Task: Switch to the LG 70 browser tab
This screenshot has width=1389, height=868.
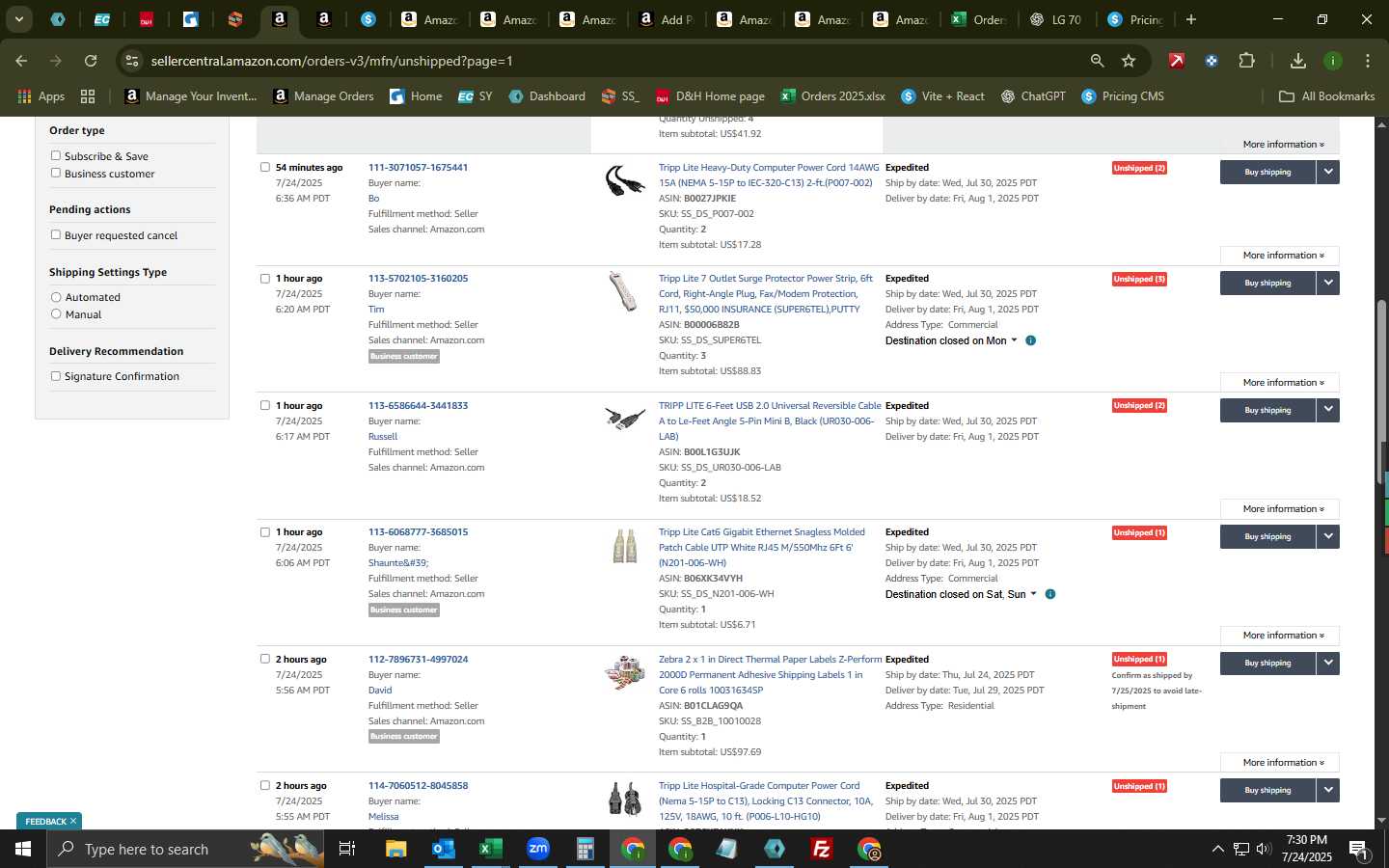Action: (1056, 19)
